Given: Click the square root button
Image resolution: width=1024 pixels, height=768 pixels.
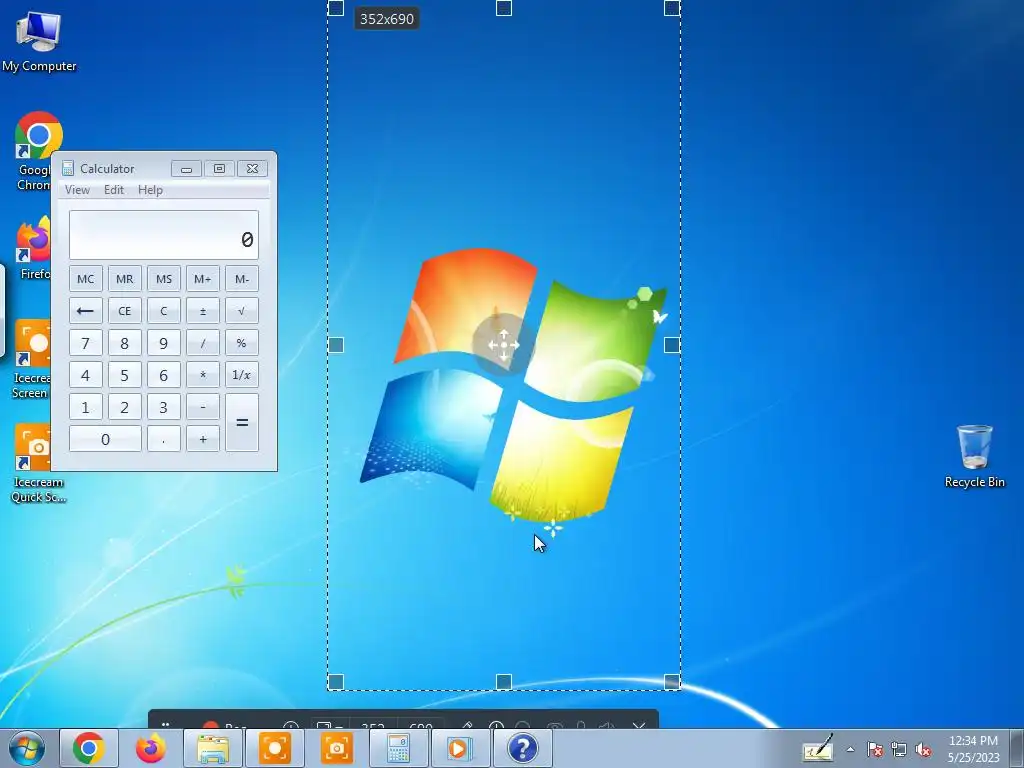Looking at the screenshot, I should (242, 311).
